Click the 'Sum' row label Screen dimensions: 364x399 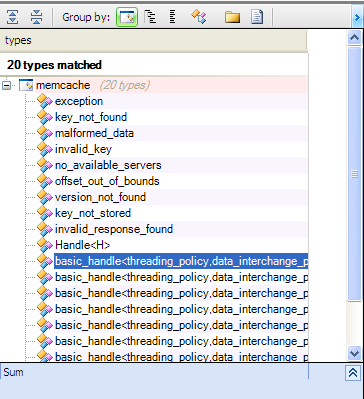13,372
